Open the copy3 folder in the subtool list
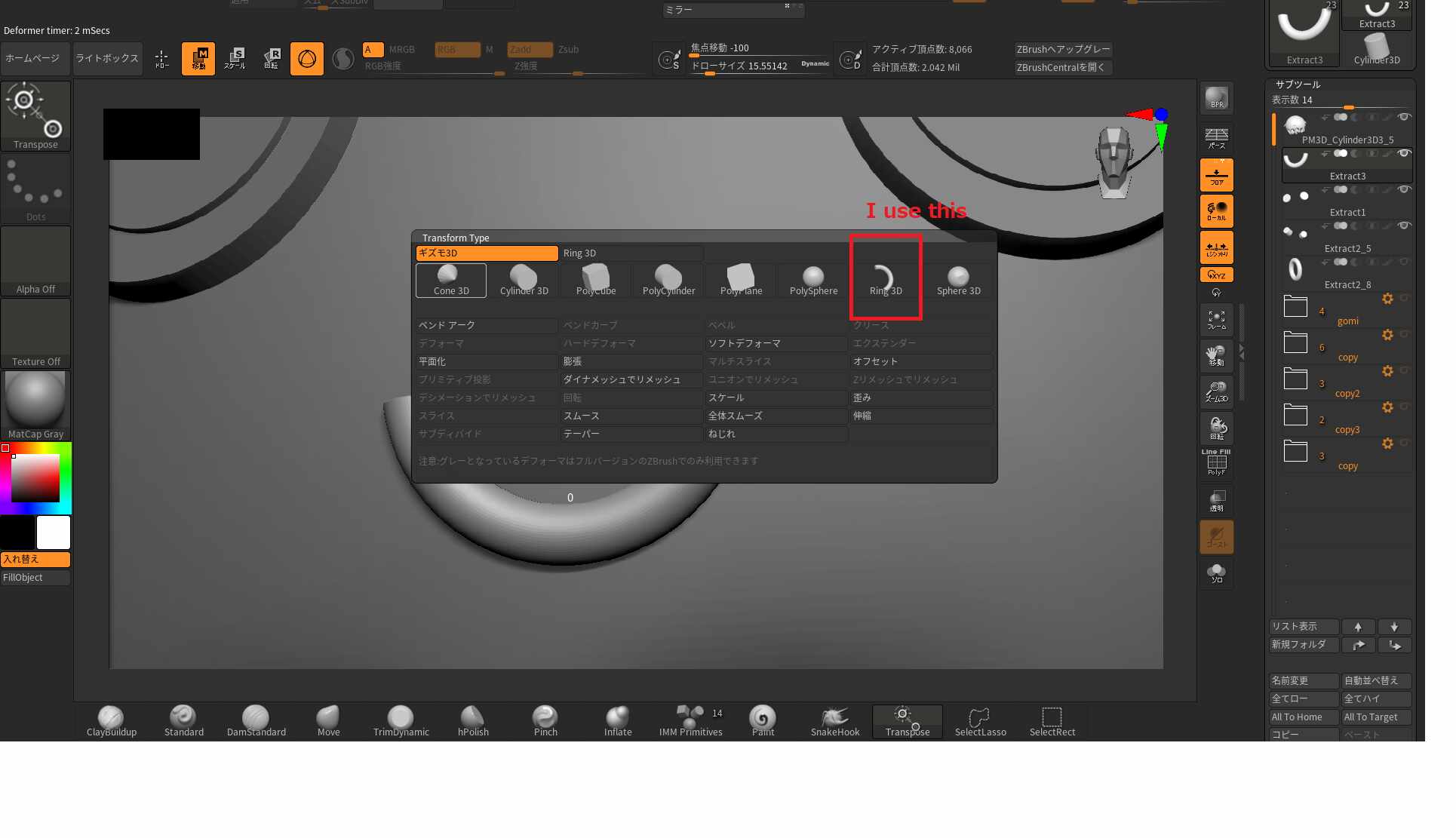 point(1295,416)
